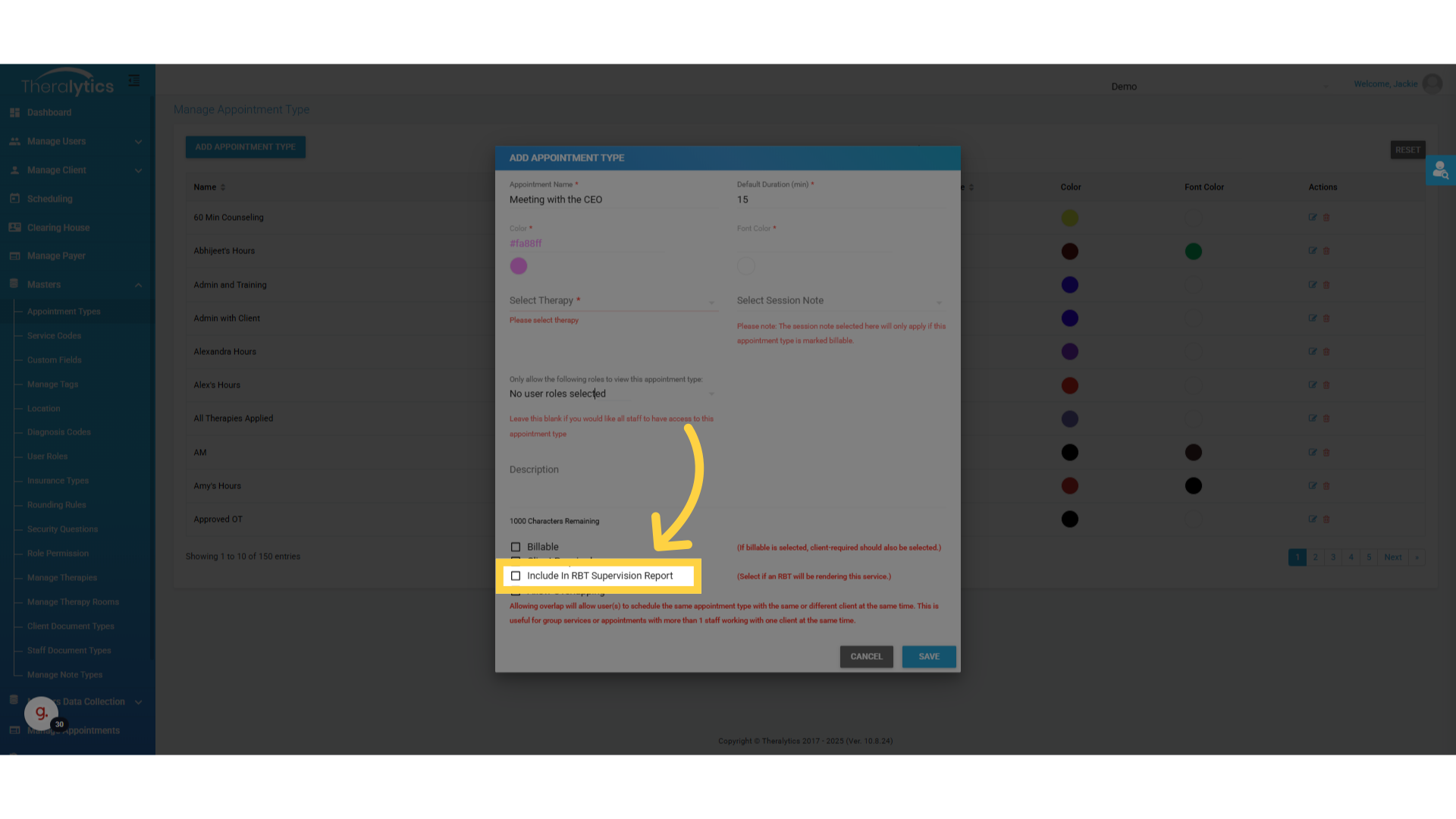Viewport: 1456px width, 819px height.
Task: Click the user search icon at right edge
Action: coord(1440,171)
